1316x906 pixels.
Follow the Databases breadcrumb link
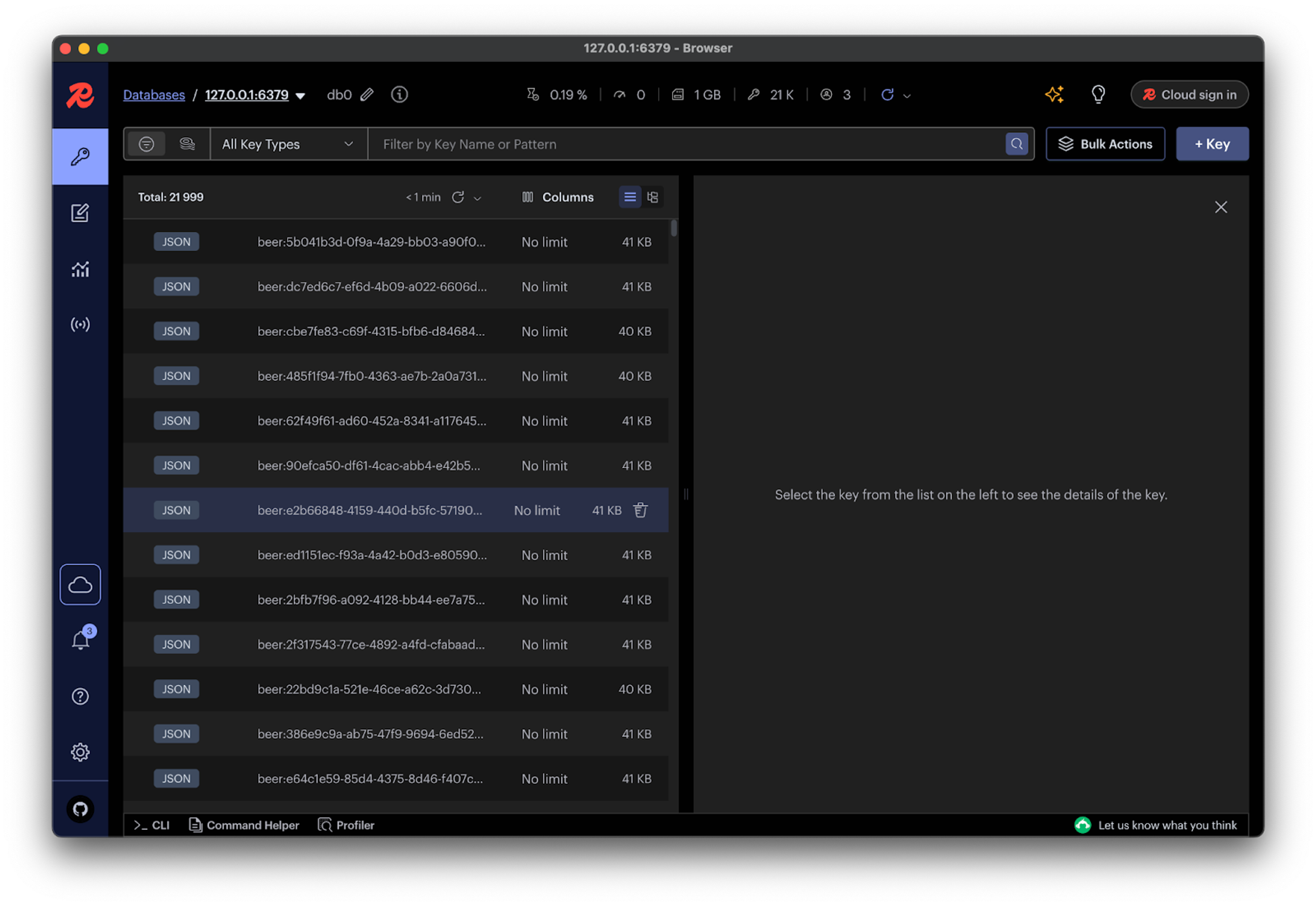point(154,95)
